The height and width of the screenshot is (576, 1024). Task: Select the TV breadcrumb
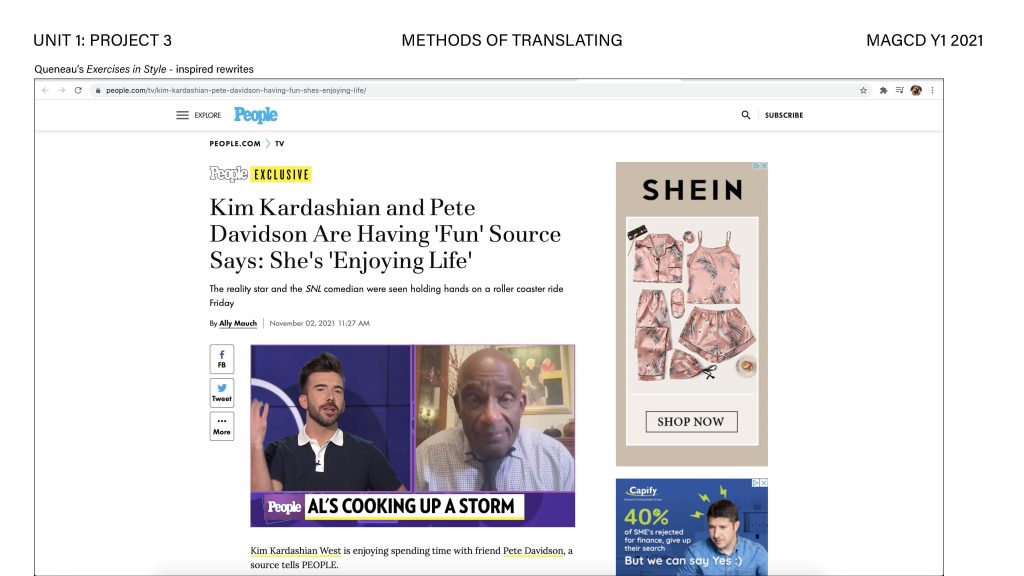point(280,144)
